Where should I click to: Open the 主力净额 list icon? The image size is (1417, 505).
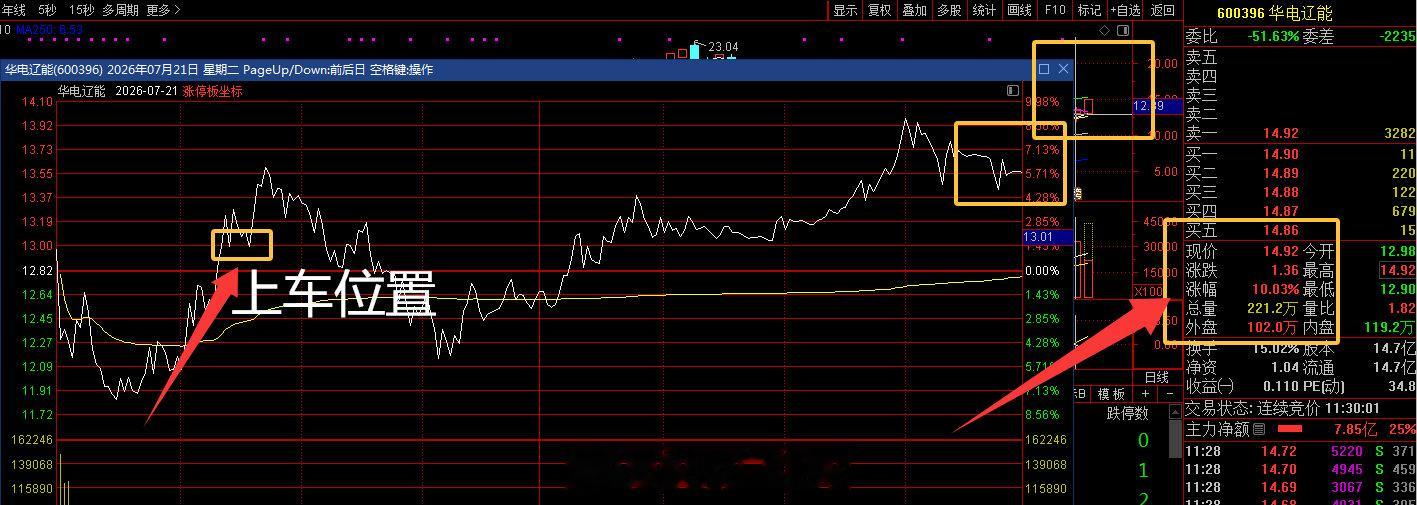click(x=1258, y=429)
